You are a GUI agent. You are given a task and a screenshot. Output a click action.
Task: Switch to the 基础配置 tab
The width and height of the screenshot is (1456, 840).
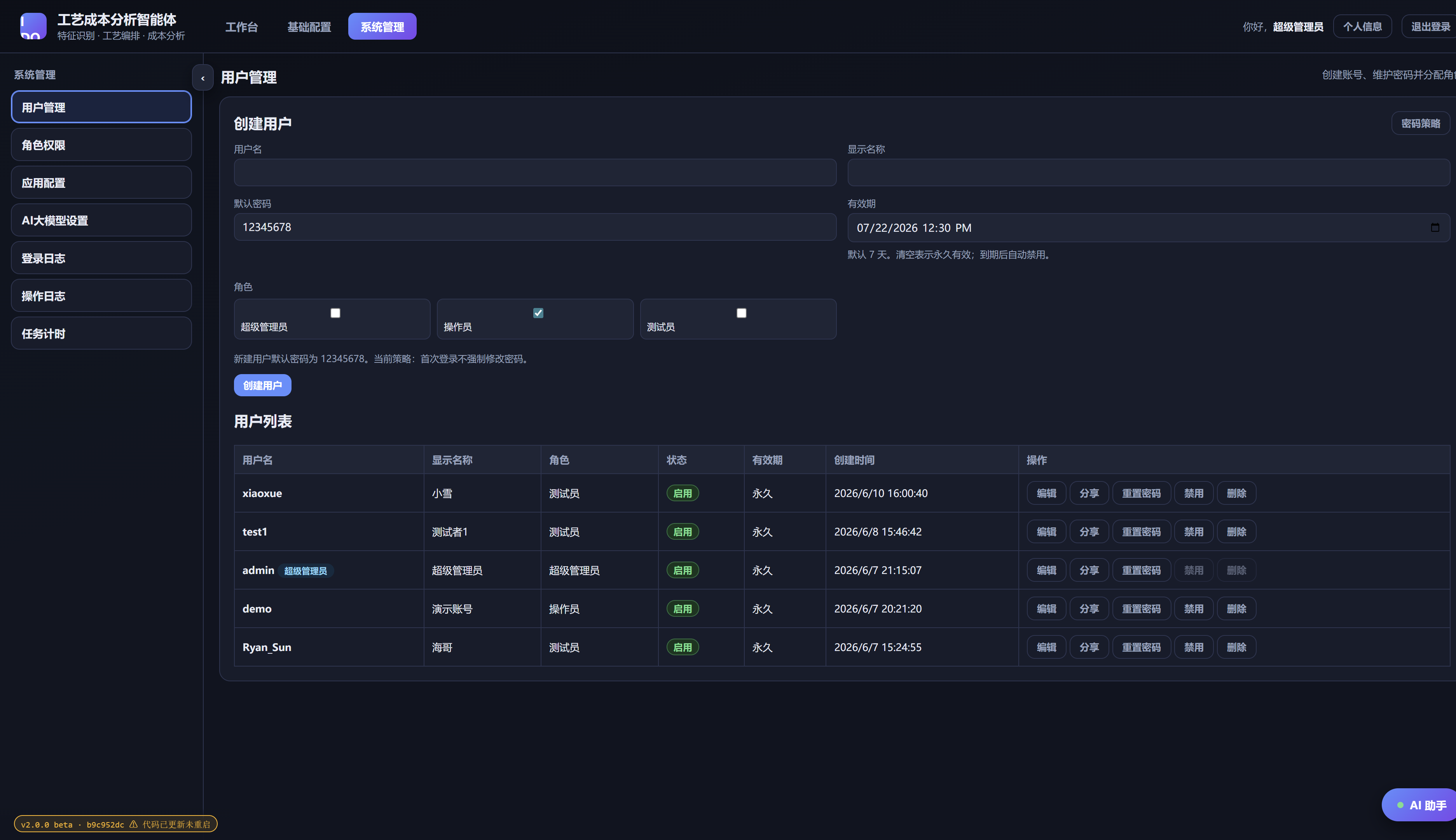309,26
